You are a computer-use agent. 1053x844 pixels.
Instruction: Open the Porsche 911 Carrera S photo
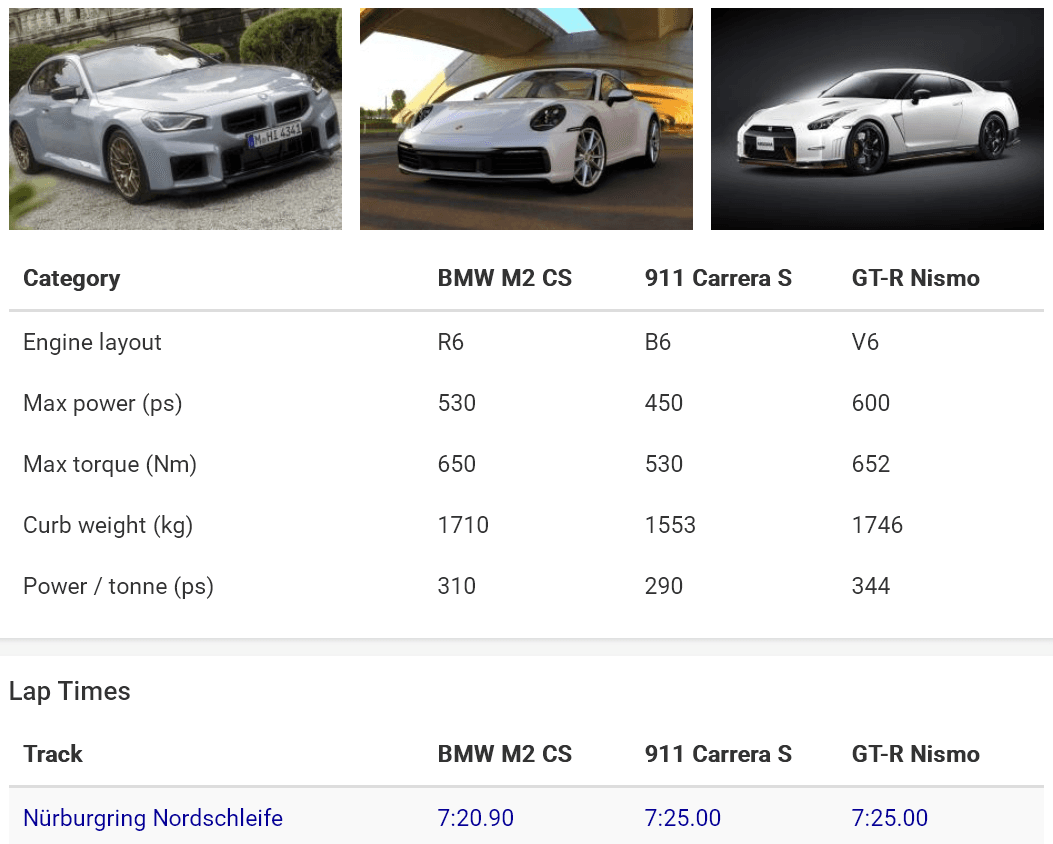pyautogui.click(x=526, y=119)
